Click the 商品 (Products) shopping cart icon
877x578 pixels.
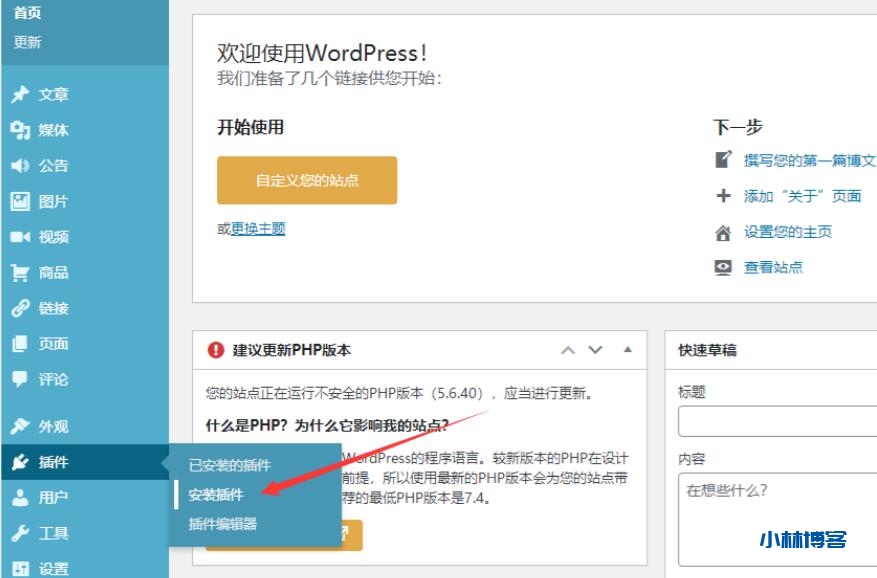pos(22,272)
